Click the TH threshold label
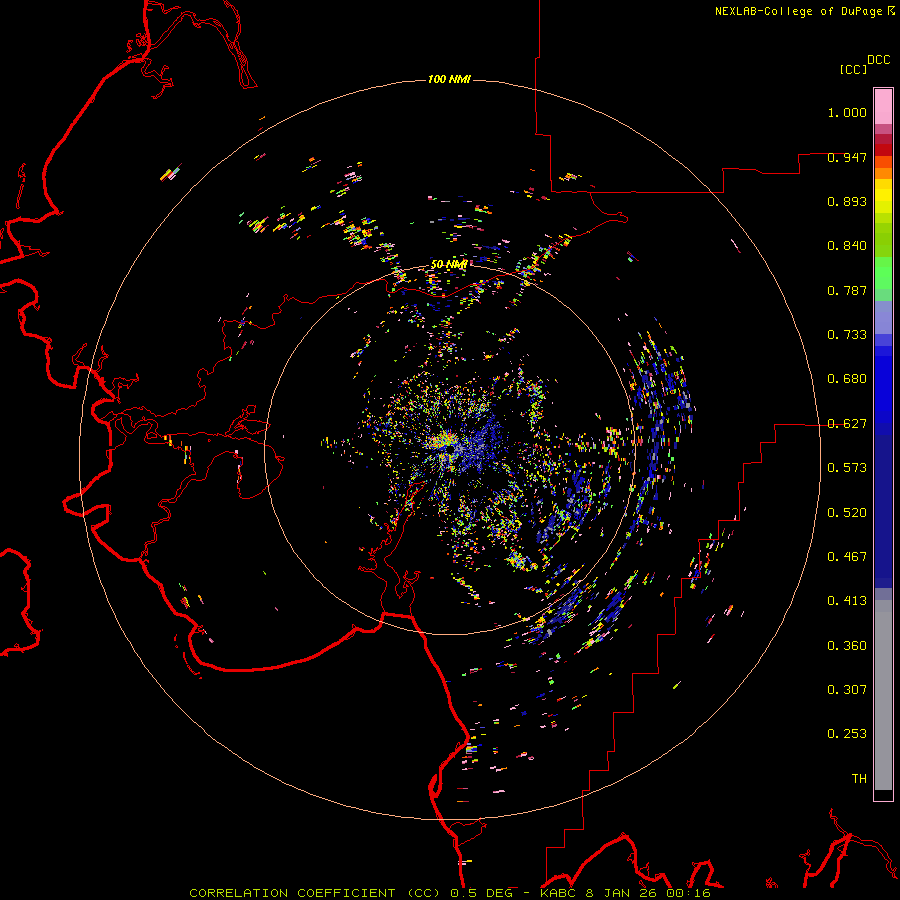900x900 pixels. [859, 779]
